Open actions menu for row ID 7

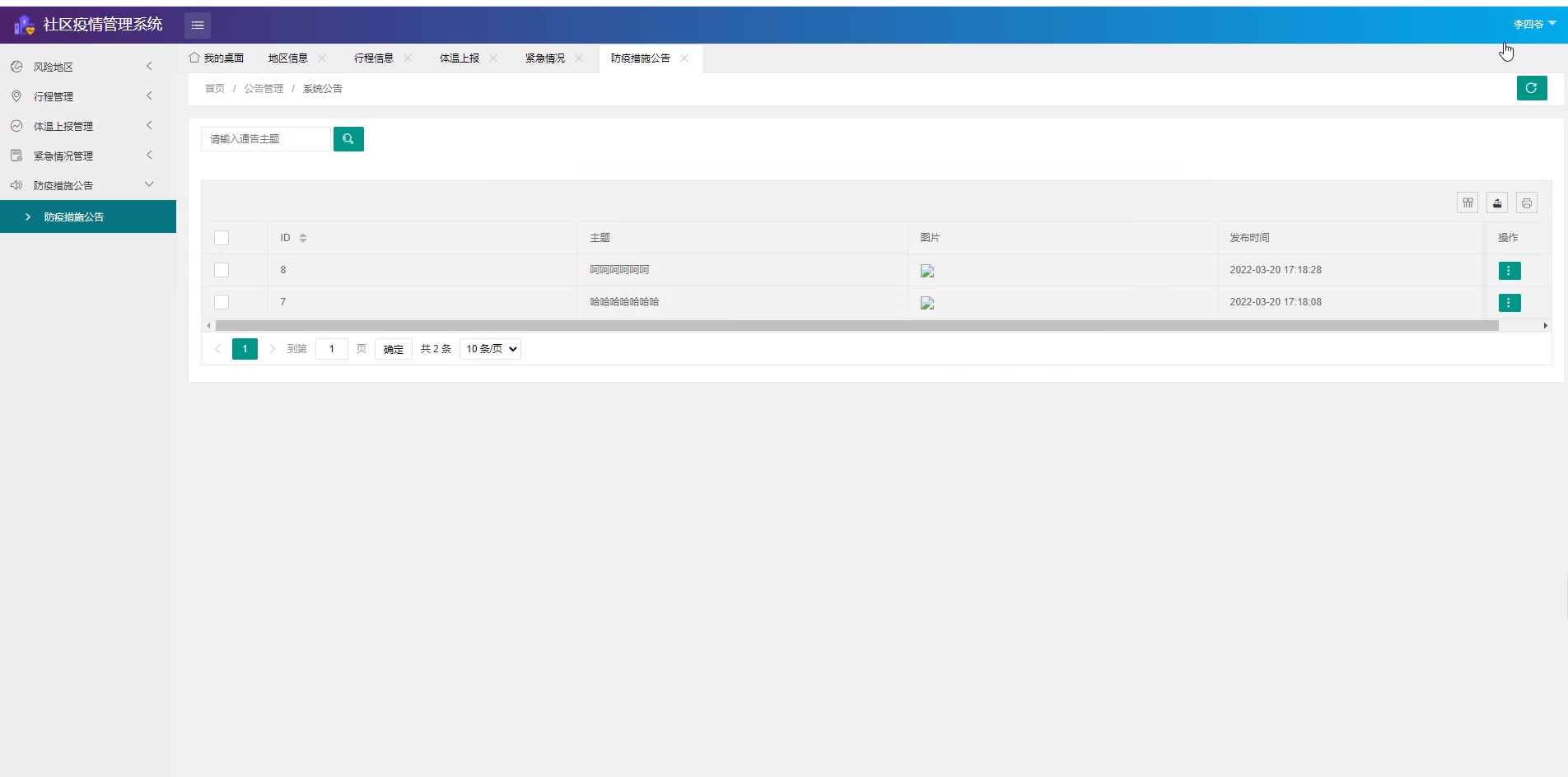[x=1509, y=302]
